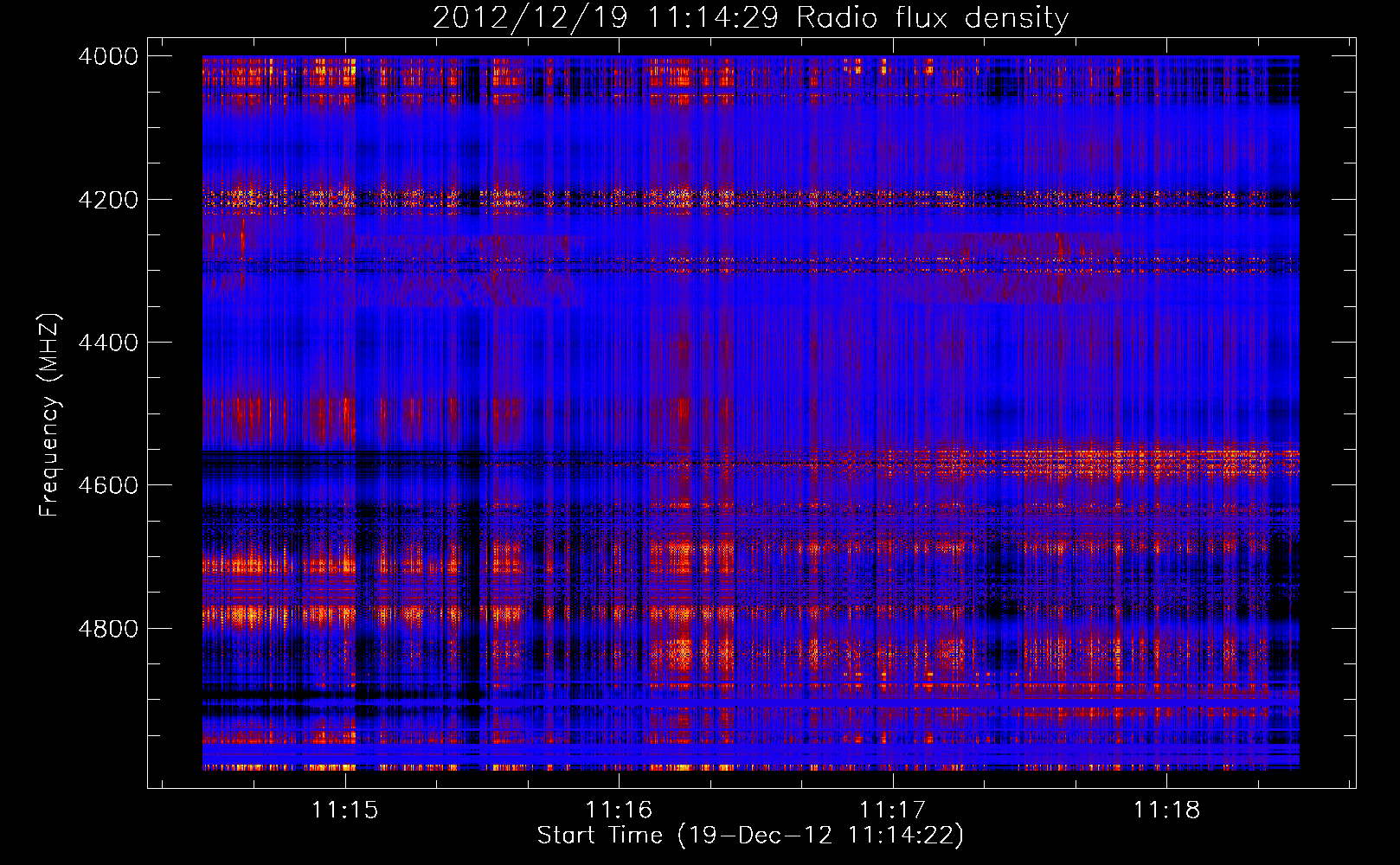Click the 4800 frequency tick label
The image size is (1400, 865).
(108, 629)
